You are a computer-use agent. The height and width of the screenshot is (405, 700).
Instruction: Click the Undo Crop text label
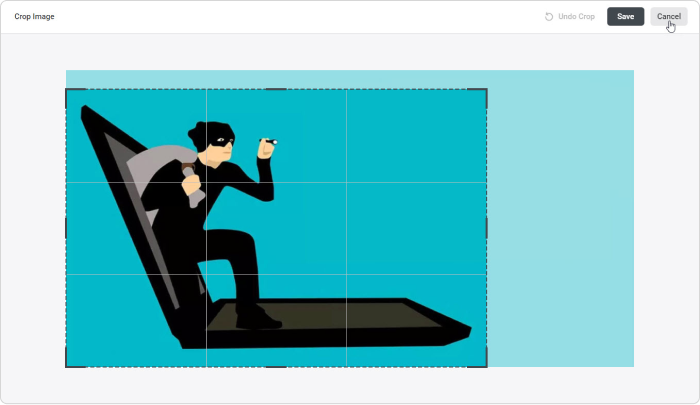tap(576, 17)
